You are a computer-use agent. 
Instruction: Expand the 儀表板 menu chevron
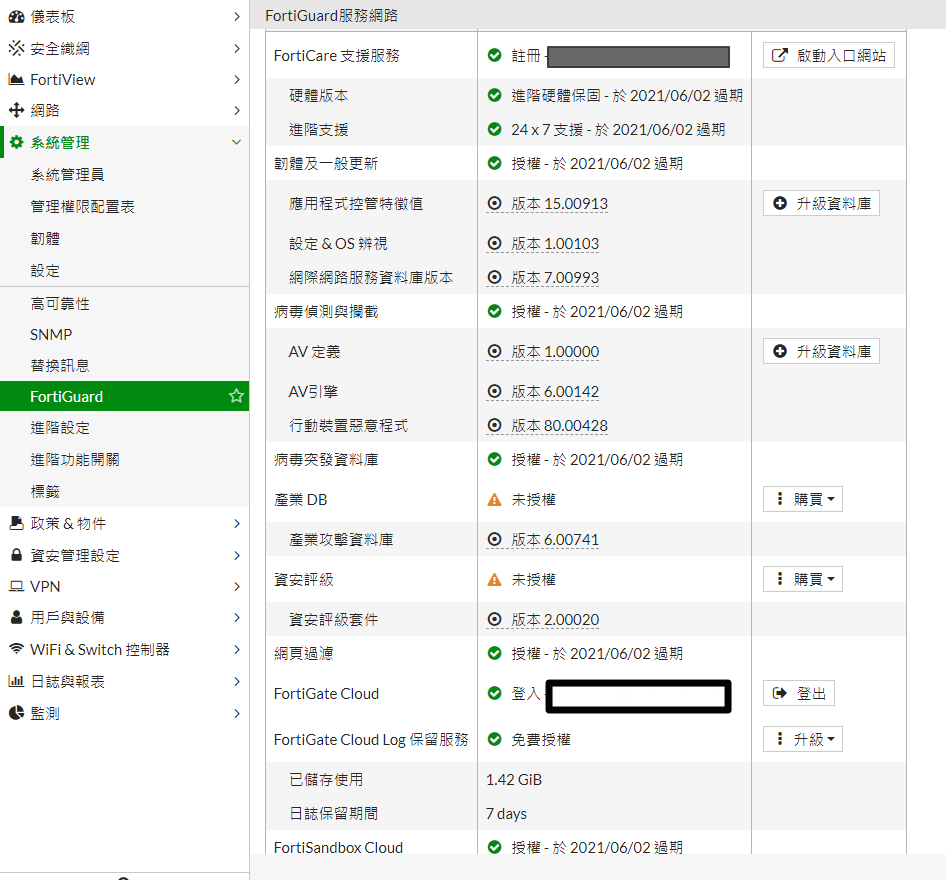(236, 17)
